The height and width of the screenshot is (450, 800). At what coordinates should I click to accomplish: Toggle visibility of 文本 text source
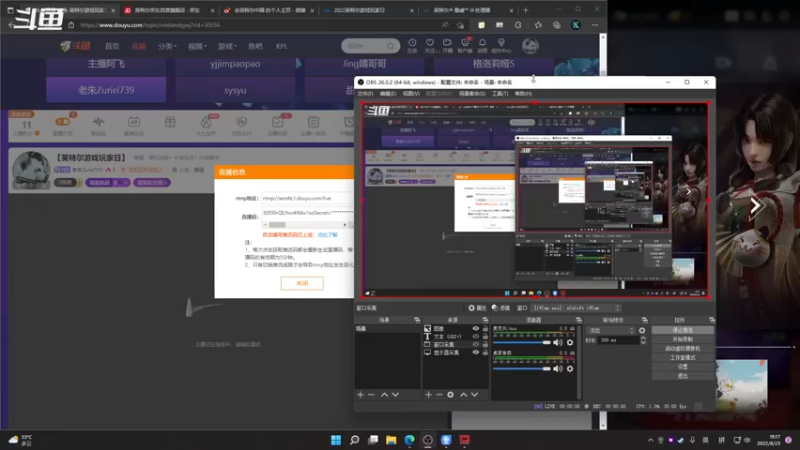pos(476,337)
